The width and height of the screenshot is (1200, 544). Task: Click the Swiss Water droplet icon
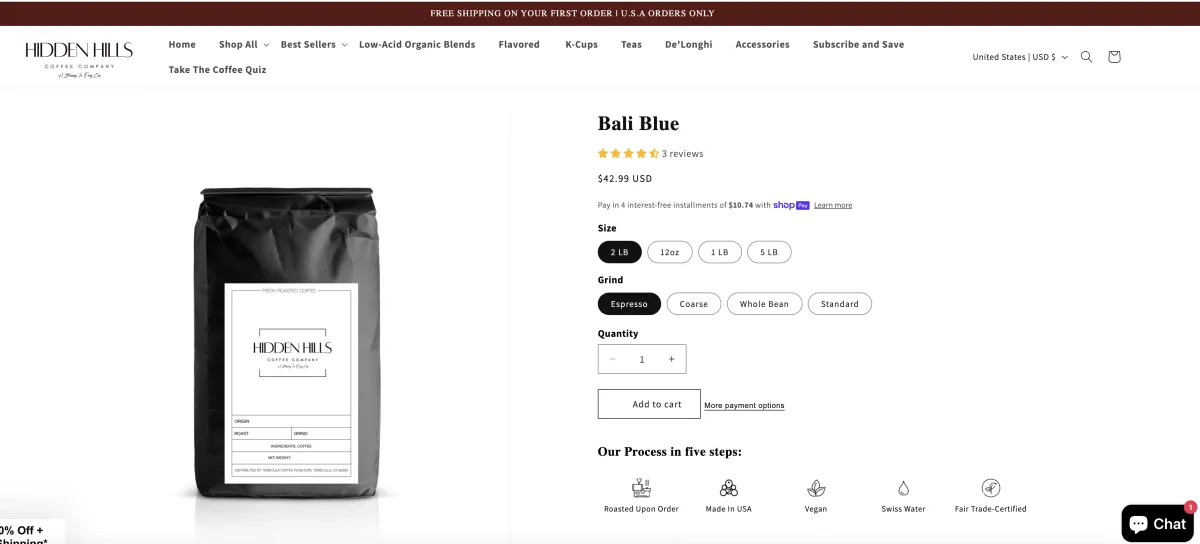[903, 488]
